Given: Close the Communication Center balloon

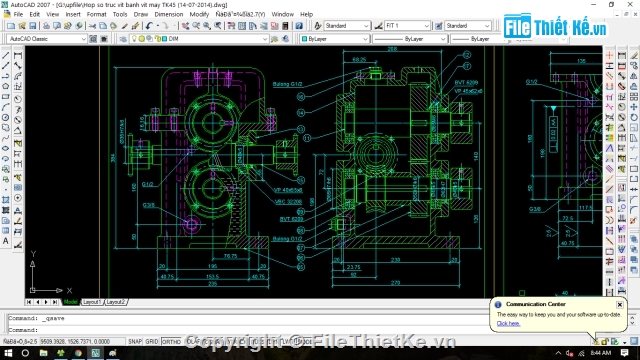Looking at the screenshot, I should pos(620,304).
